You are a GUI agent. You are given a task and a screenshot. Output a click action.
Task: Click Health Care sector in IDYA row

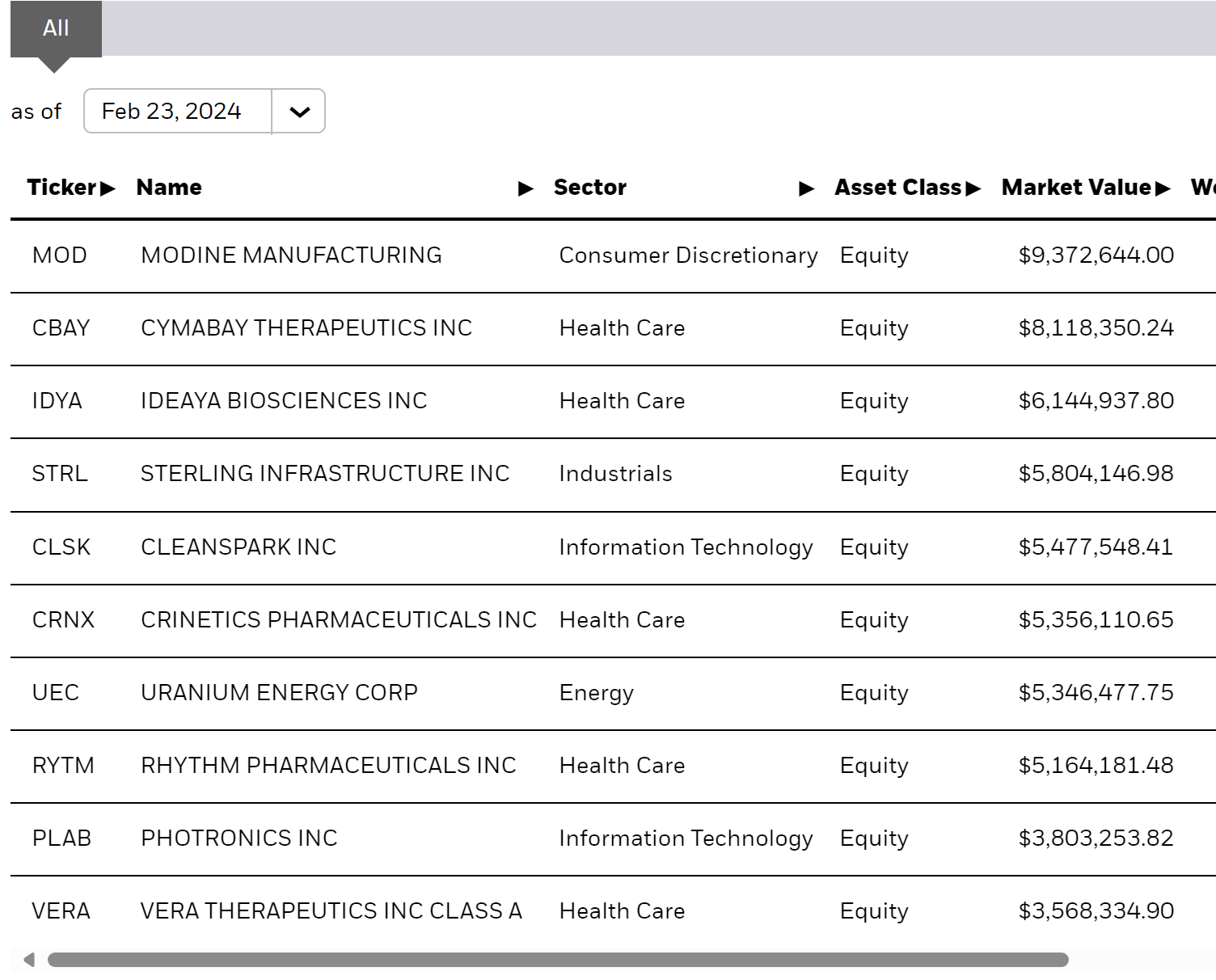(x=623, y=401)
